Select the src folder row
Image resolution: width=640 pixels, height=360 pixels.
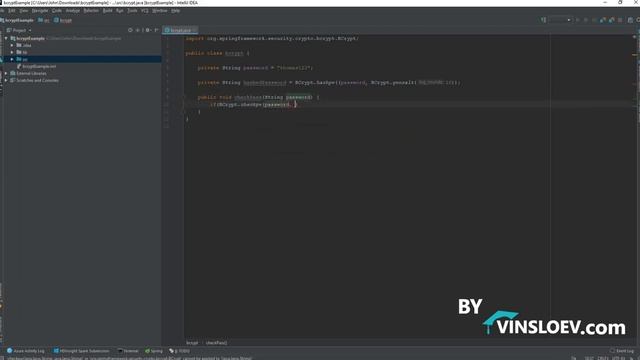[82, 59]
